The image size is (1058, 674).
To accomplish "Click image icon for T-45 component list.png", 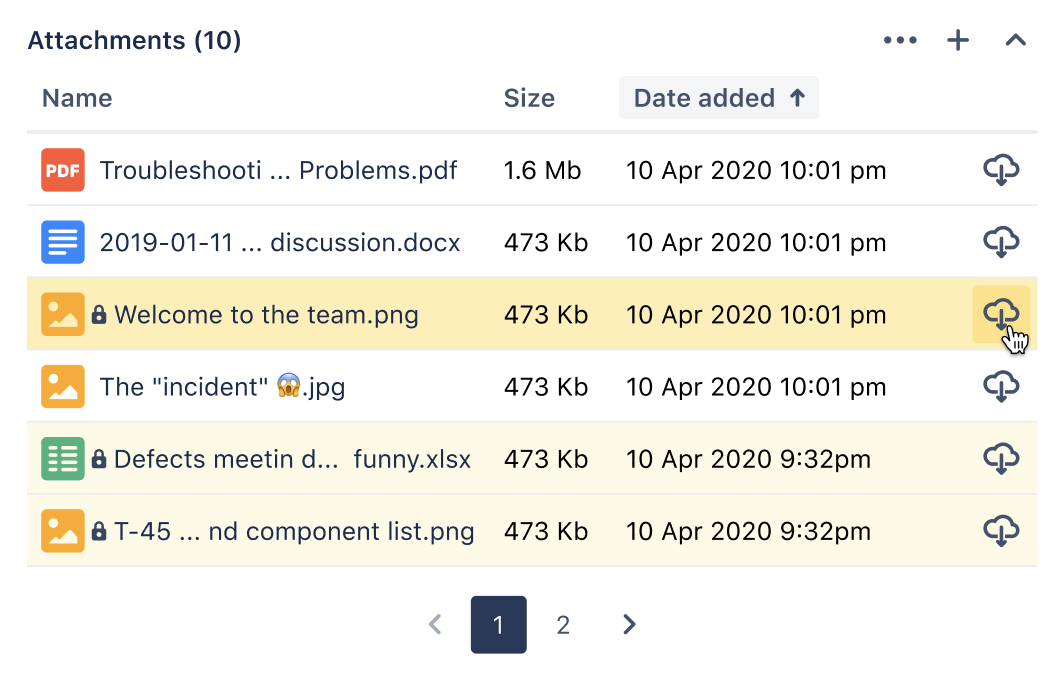I will 63,531.
